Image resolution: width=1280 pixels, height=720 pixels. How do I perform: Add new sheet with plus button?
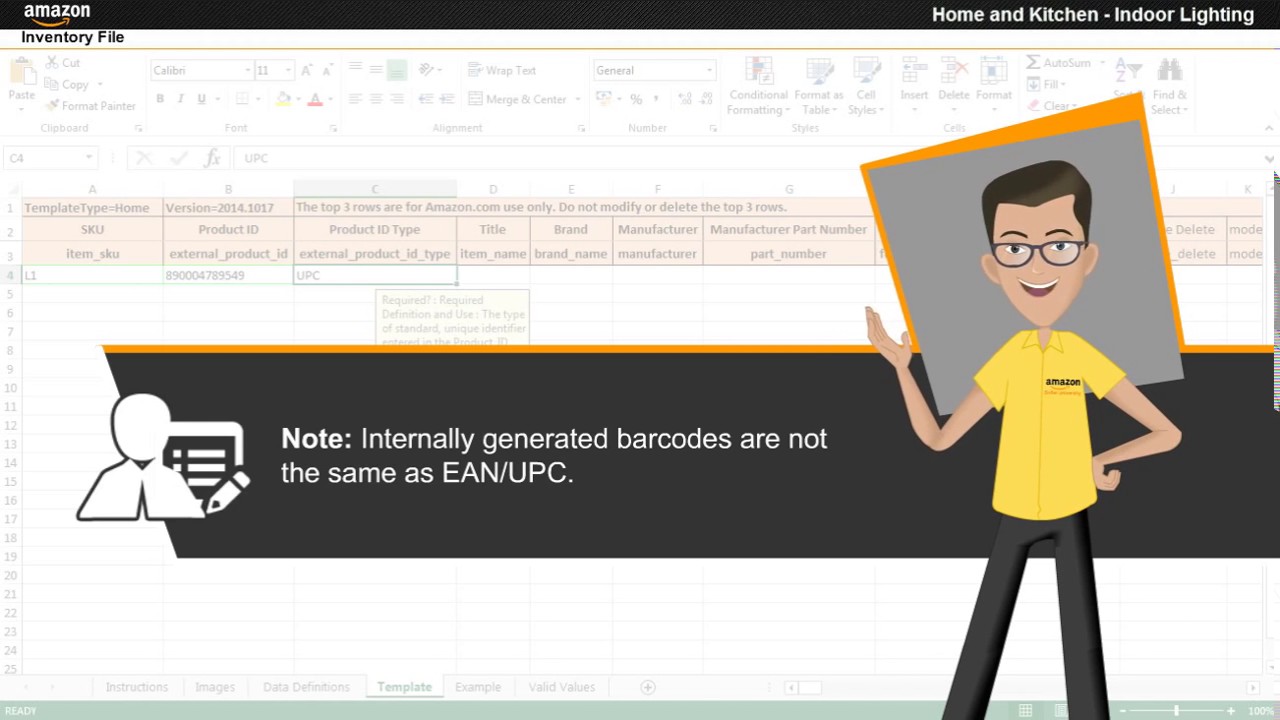tap(648, 687)
